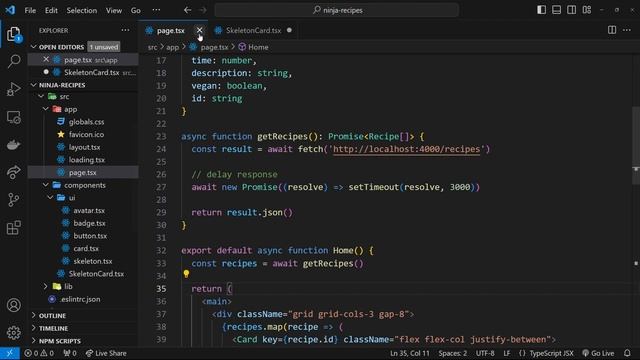The width and height of the screenshot is (640, 360).
Task: Click the ninja-recipes command center search box
Action: pyautogui.click(x=336, y=10)
